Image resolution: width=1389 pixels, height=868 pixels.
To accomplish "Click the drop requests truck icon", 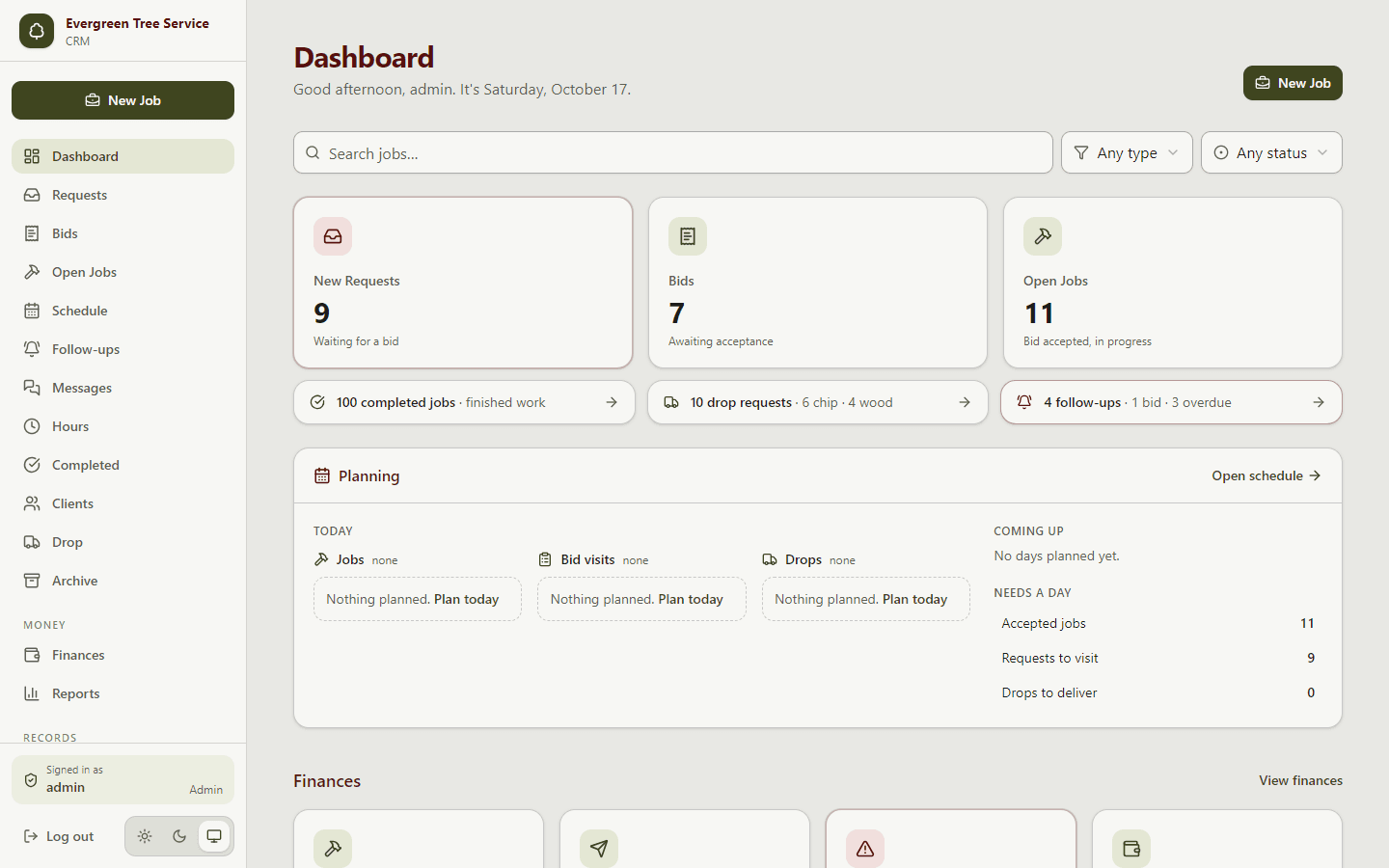I will coord(671,402).
